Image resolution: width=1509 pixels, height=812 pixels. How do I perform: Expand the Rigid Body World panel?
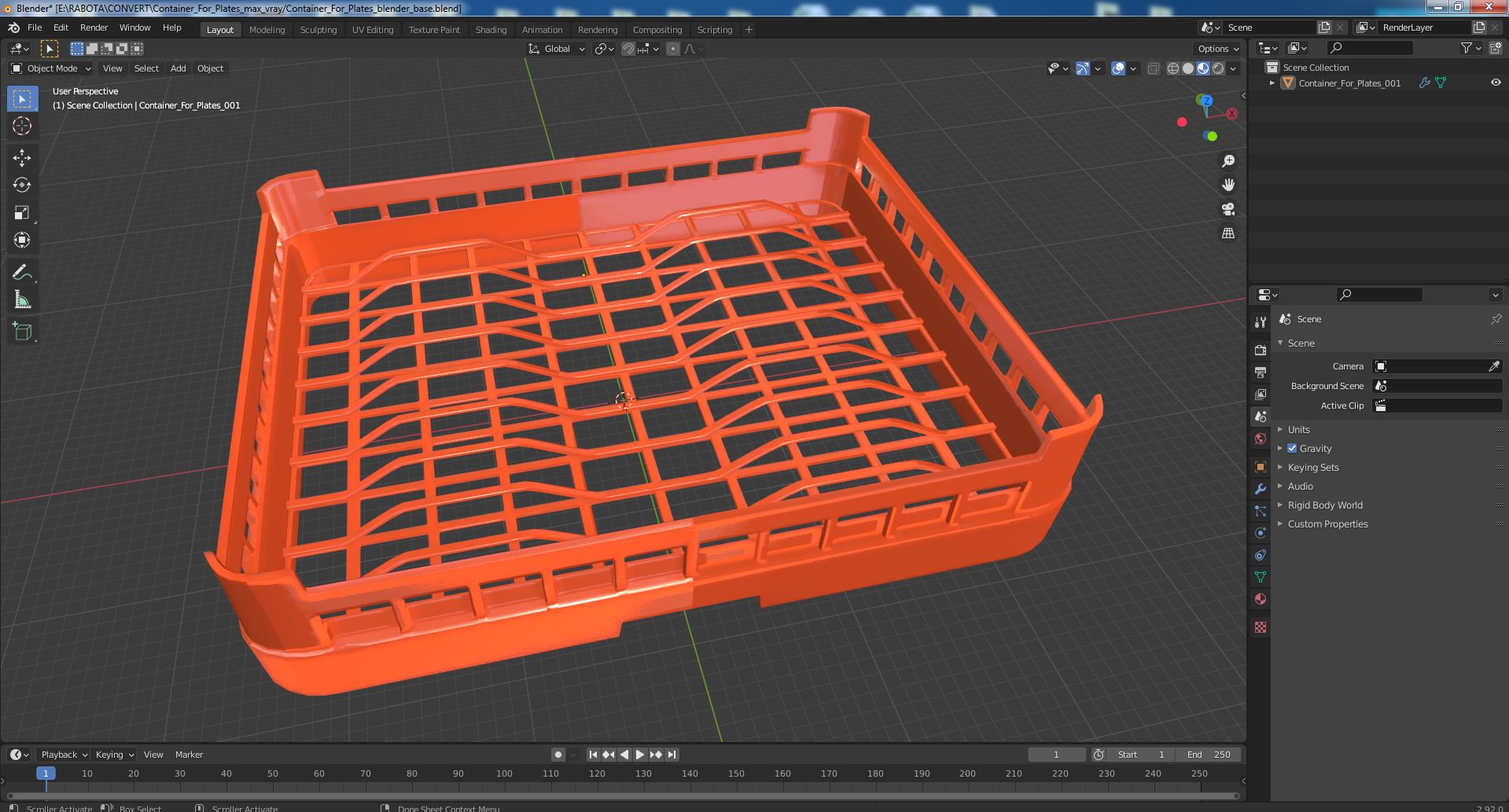click(x=1325, y=505)
